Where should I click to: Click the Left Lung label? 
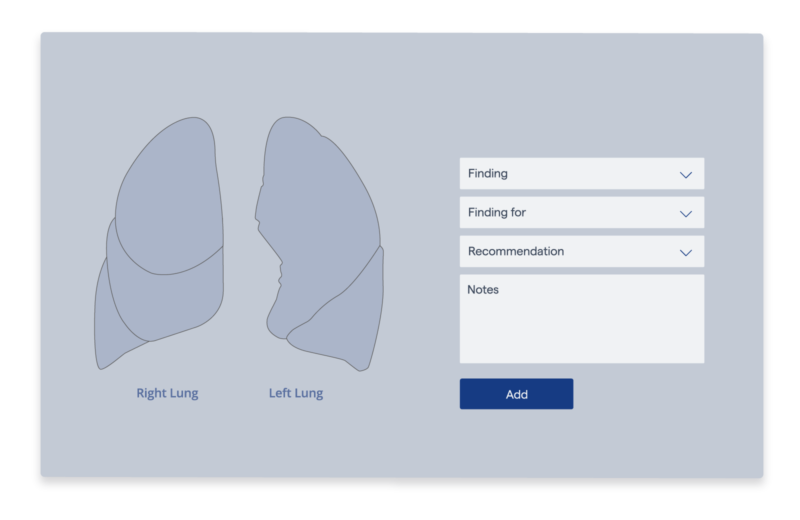(296, 393)
